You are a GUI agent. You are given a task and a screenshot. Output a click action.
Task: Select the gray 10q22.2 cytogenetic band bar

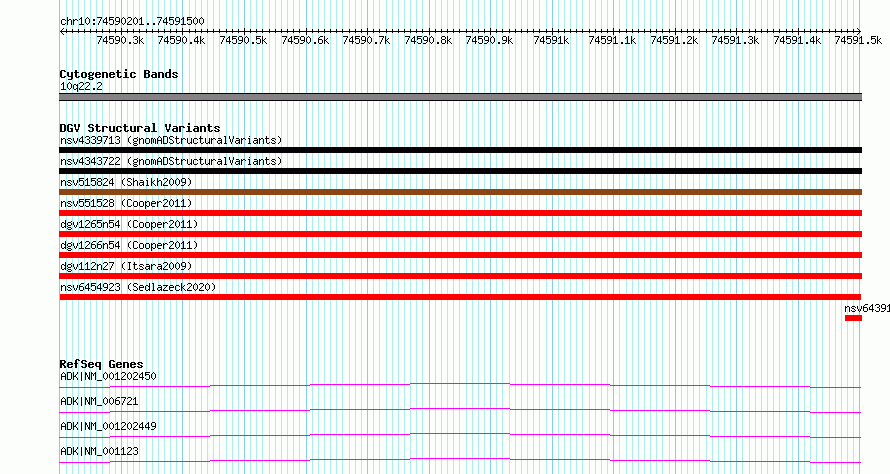pos(460,97)
